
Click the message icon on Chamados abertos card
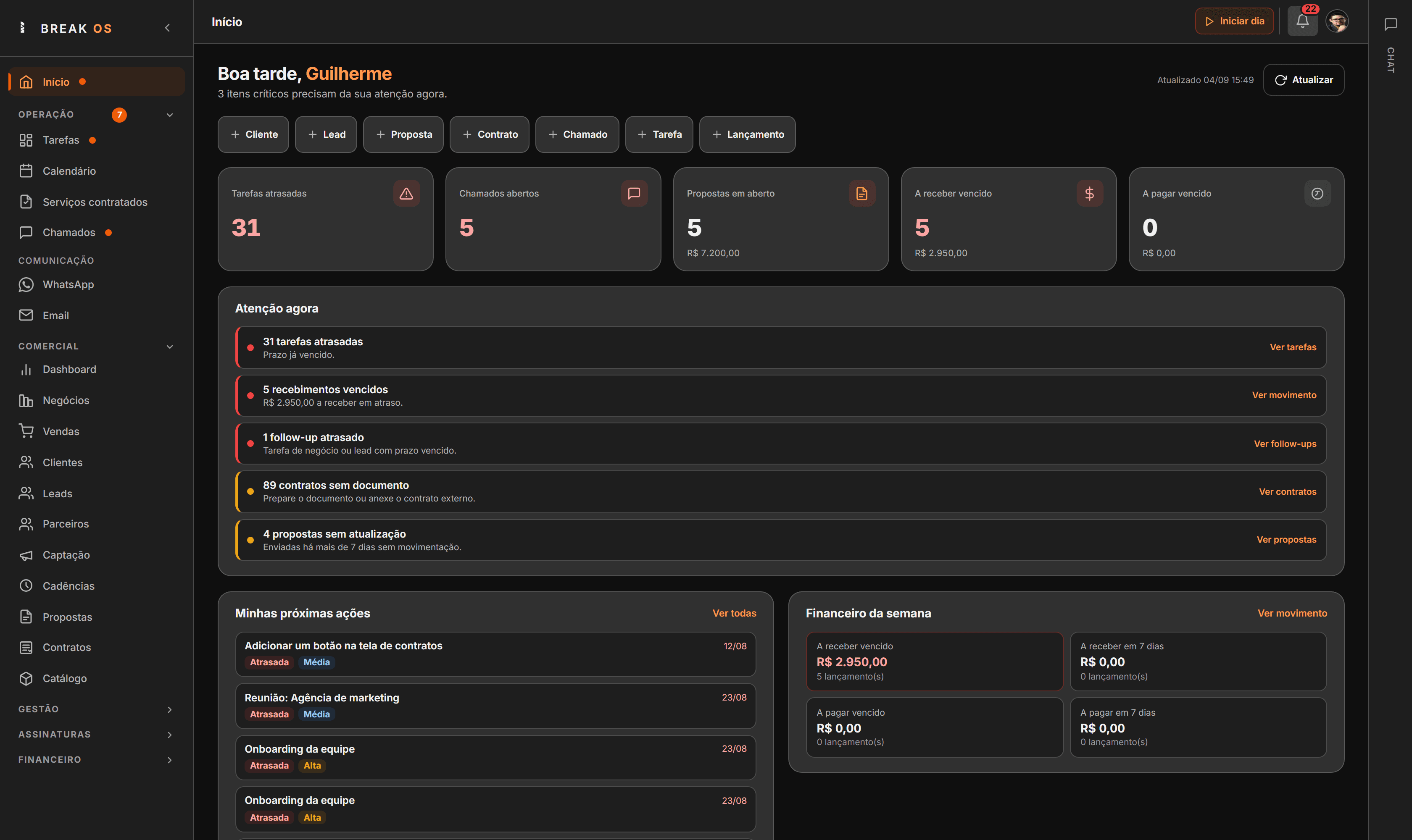(x=634, y=194)
